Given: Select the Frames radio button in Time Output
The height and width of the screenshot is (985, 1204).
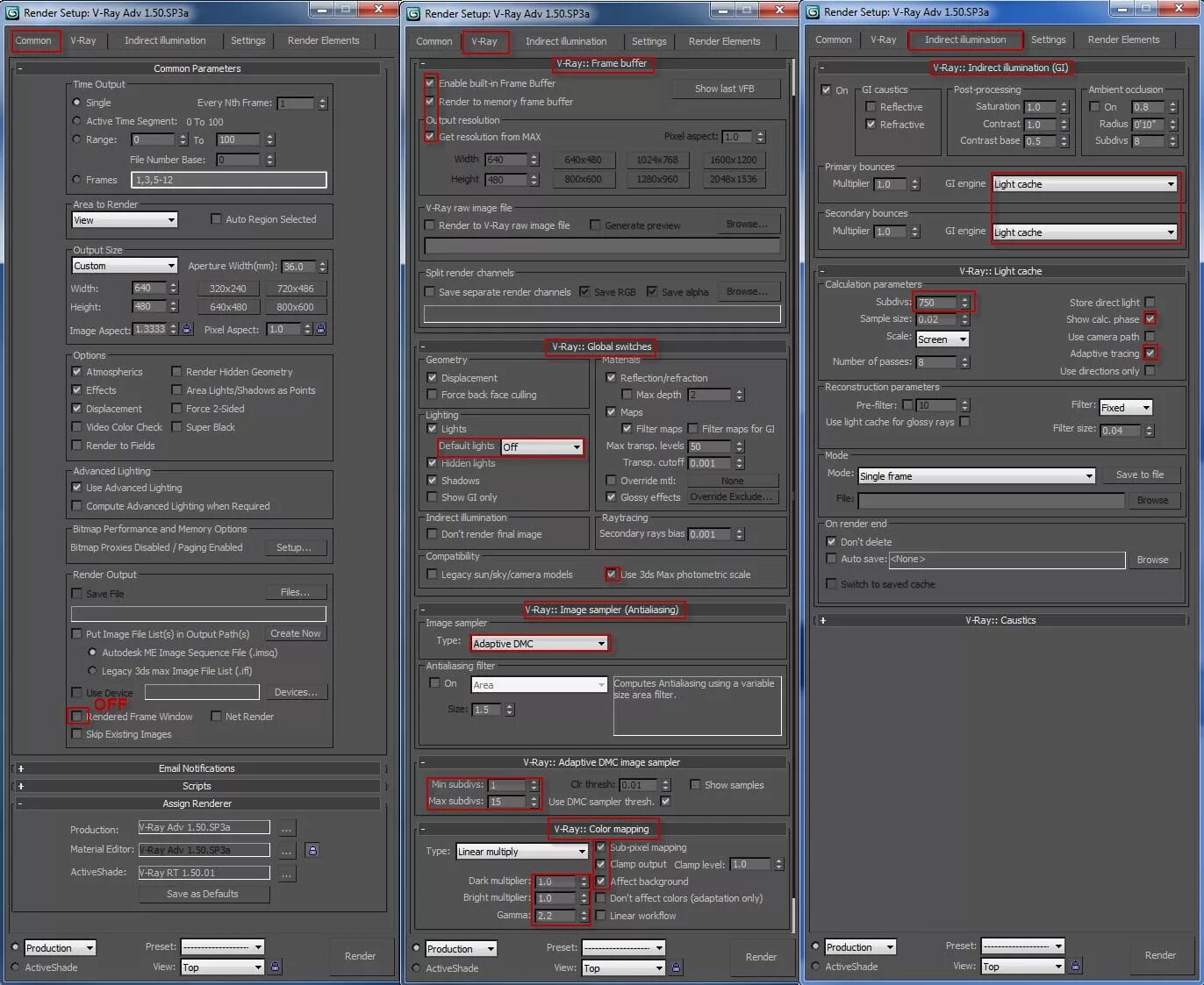Looking at the screenshot, I should 76,179.
